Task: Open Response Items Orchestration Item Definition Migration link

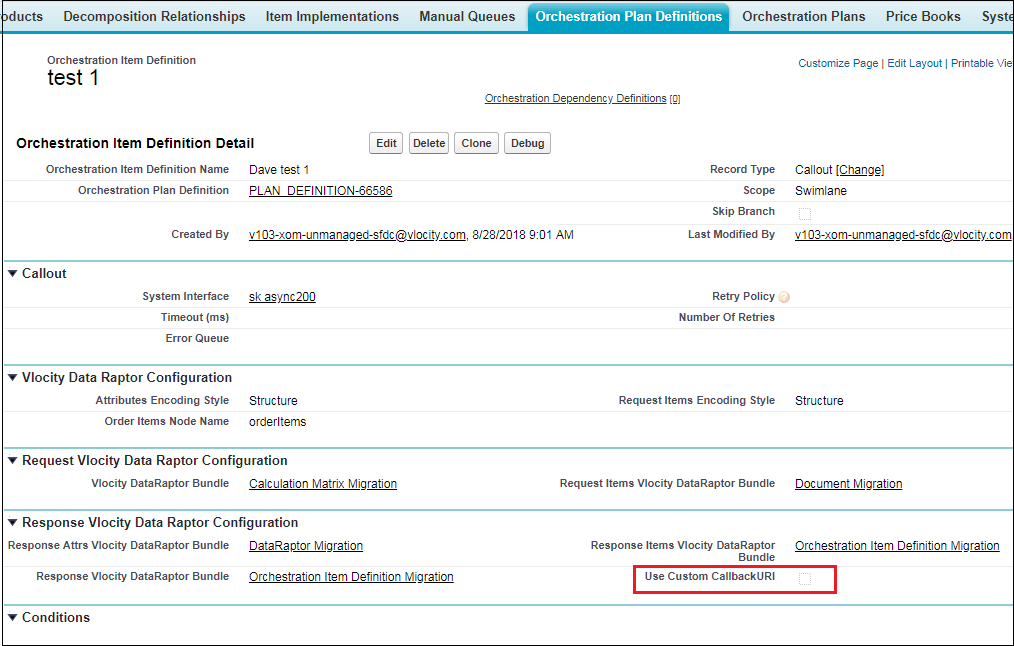Action: pos(897,546)
